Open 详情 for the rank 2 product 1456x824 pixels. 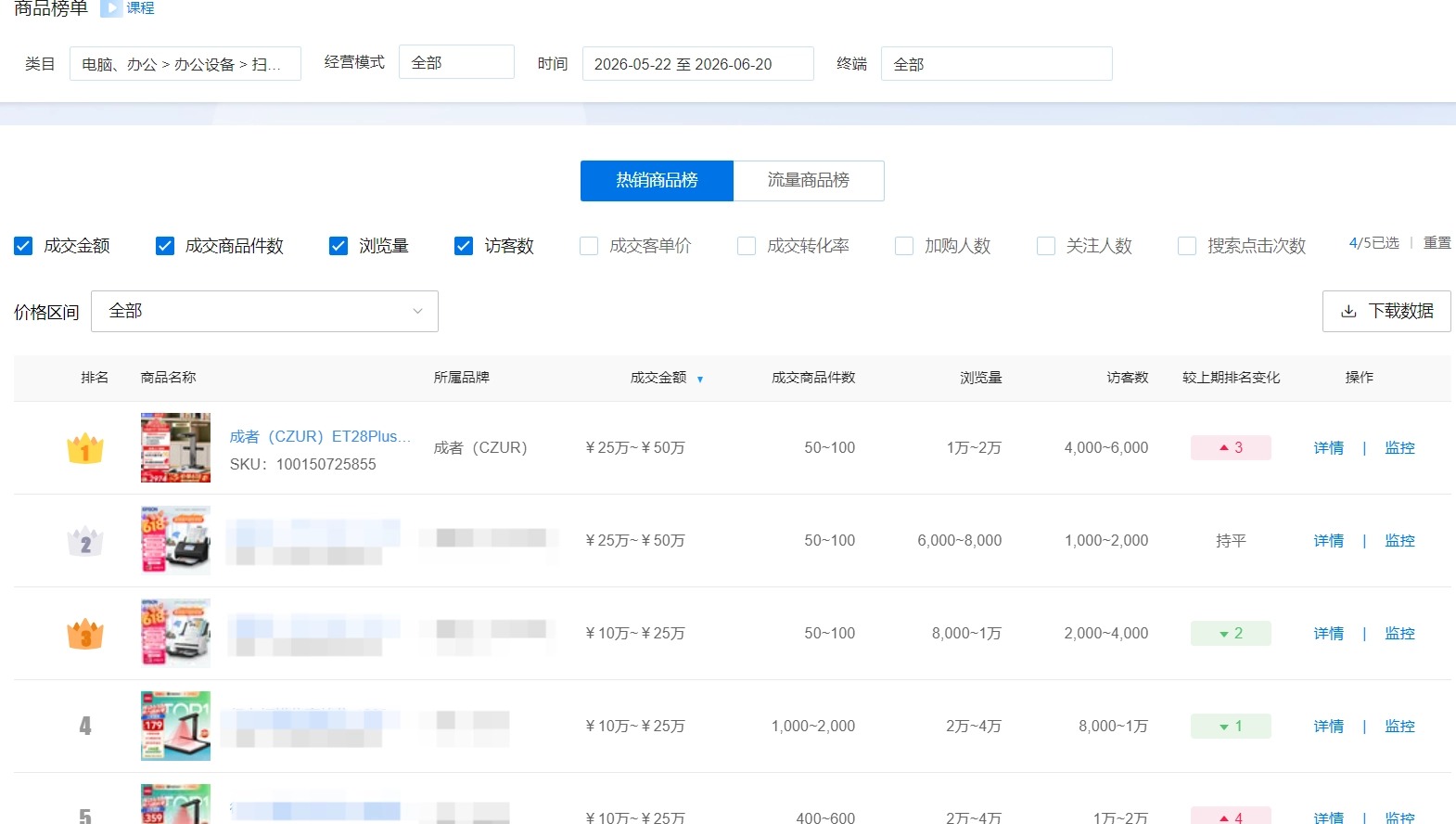click(1329, 540)
